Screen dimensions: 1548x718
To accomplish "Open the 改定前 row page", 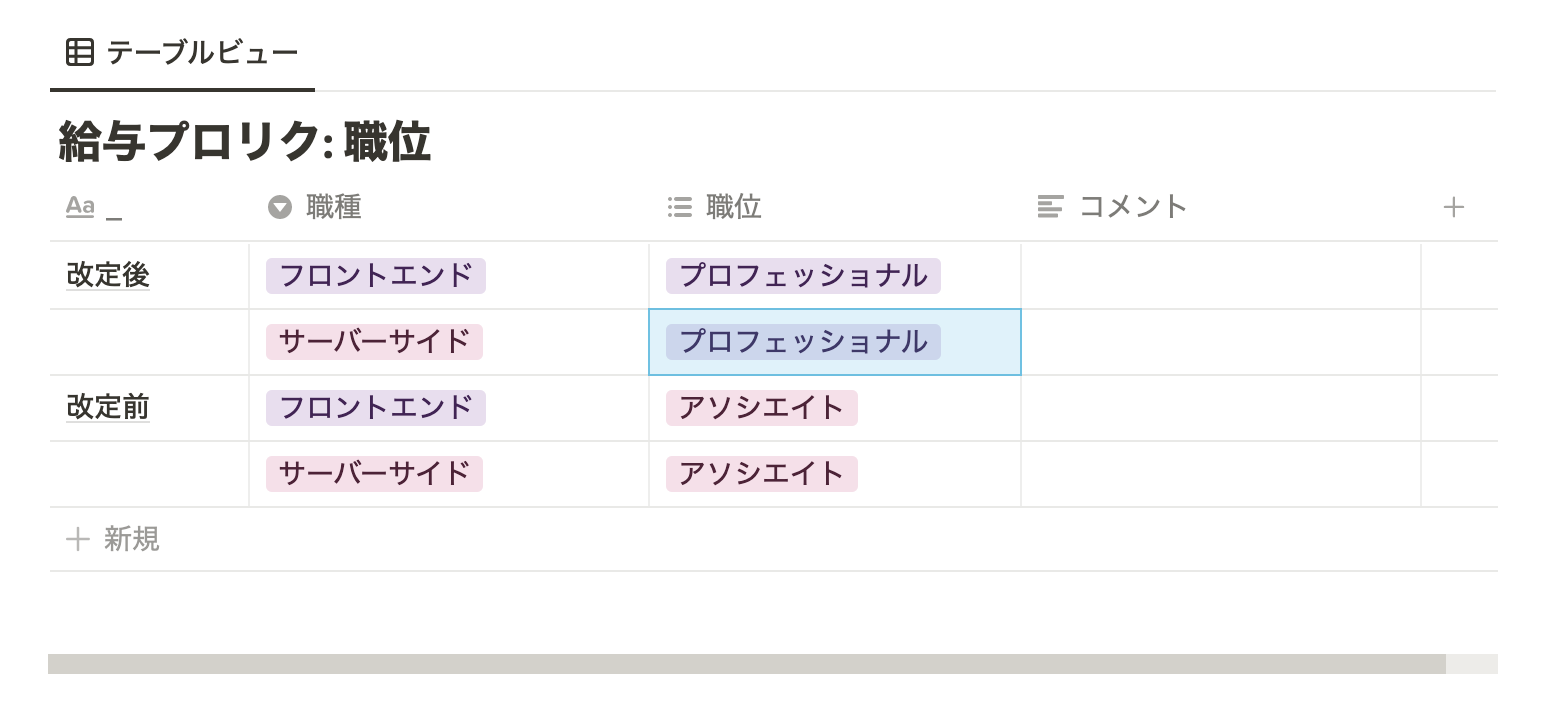I will point(108,408).
